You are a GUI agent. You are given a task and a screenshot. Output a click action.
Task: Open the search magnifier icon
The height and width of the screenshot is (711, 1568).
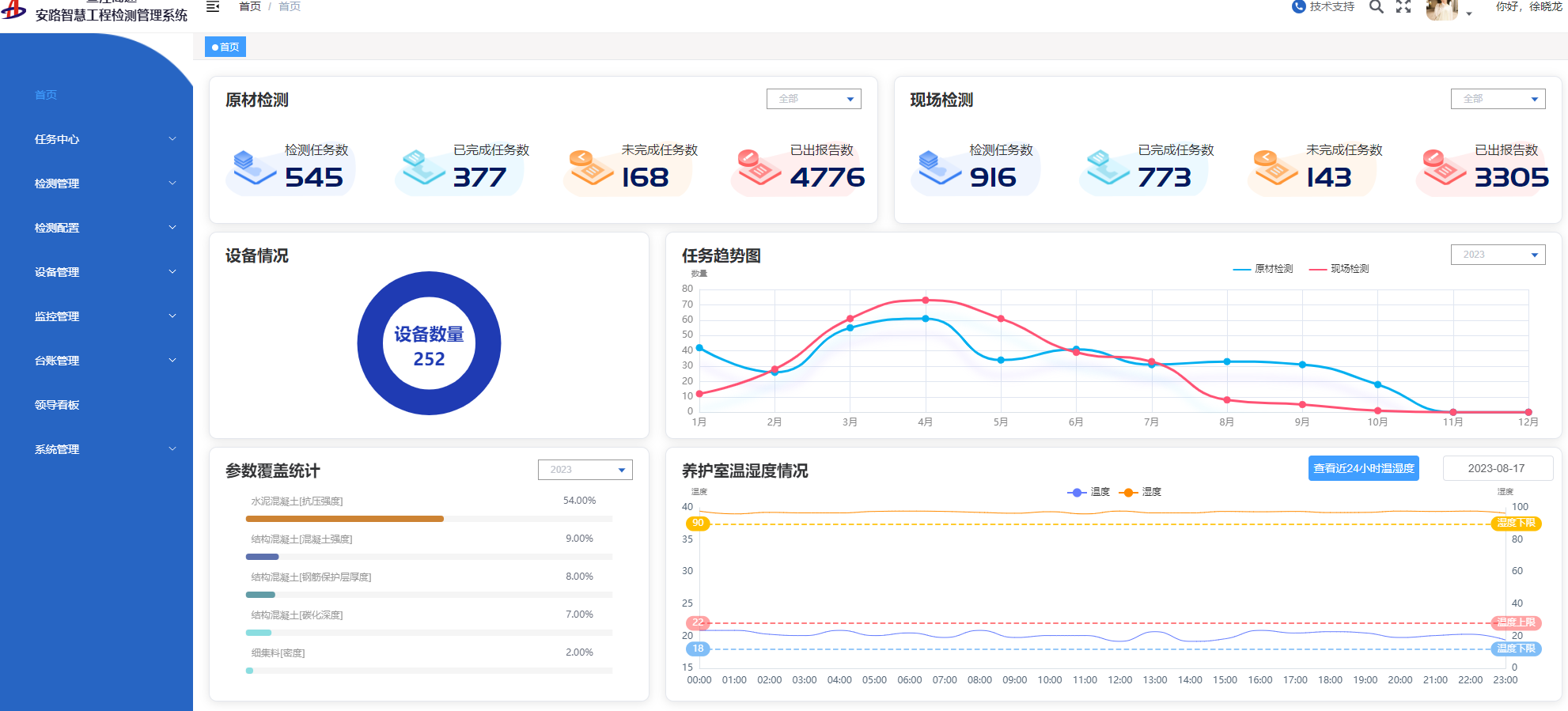pos(1377,7)
